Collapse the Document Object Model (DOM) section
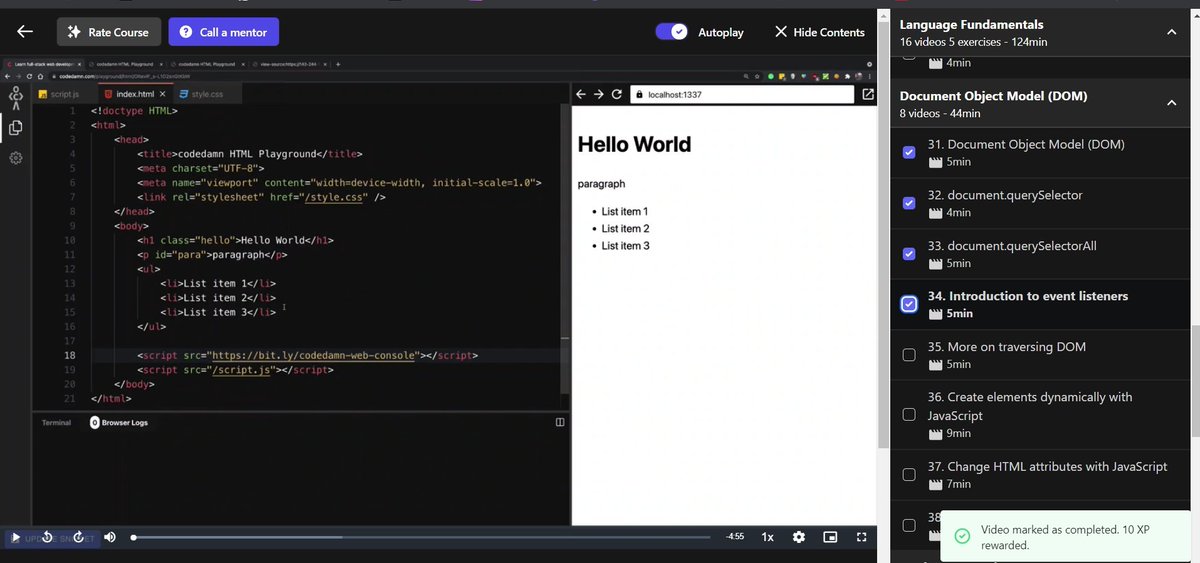Viewport: 1200px width, 563px height. [x=1171, y=104]
